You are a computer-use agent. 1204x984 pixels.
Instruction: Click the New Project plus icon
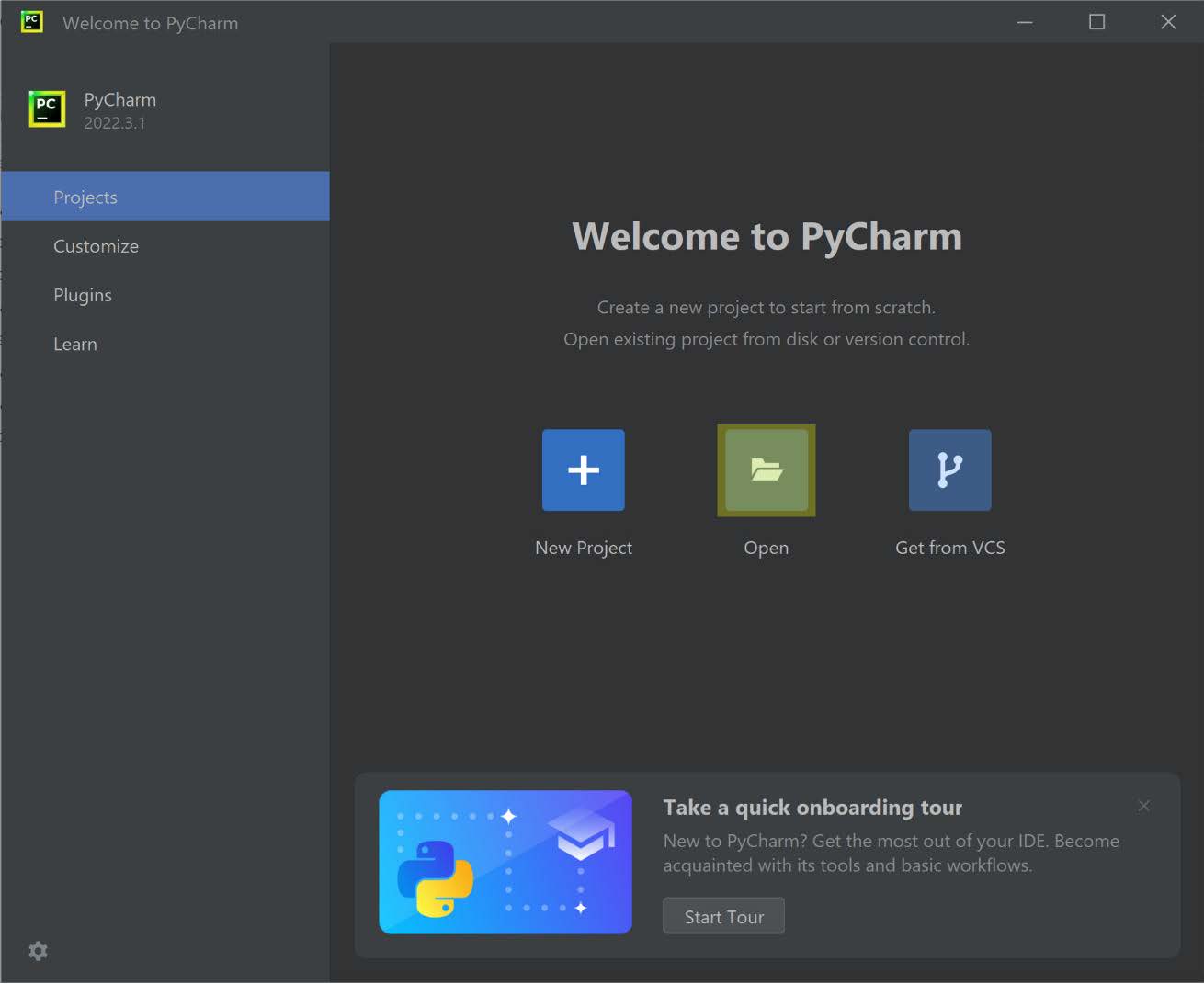pyautogui.click(x=583, y=469)
